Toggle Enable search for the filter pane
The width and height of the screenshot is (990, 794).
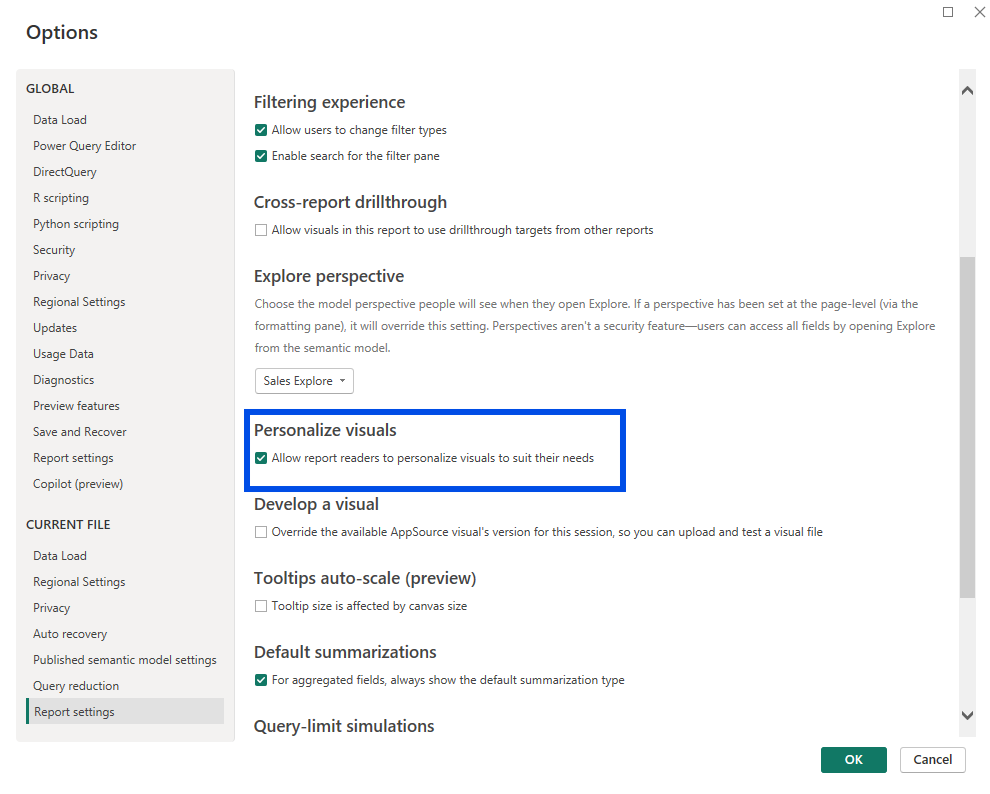(x=261, y=156)
